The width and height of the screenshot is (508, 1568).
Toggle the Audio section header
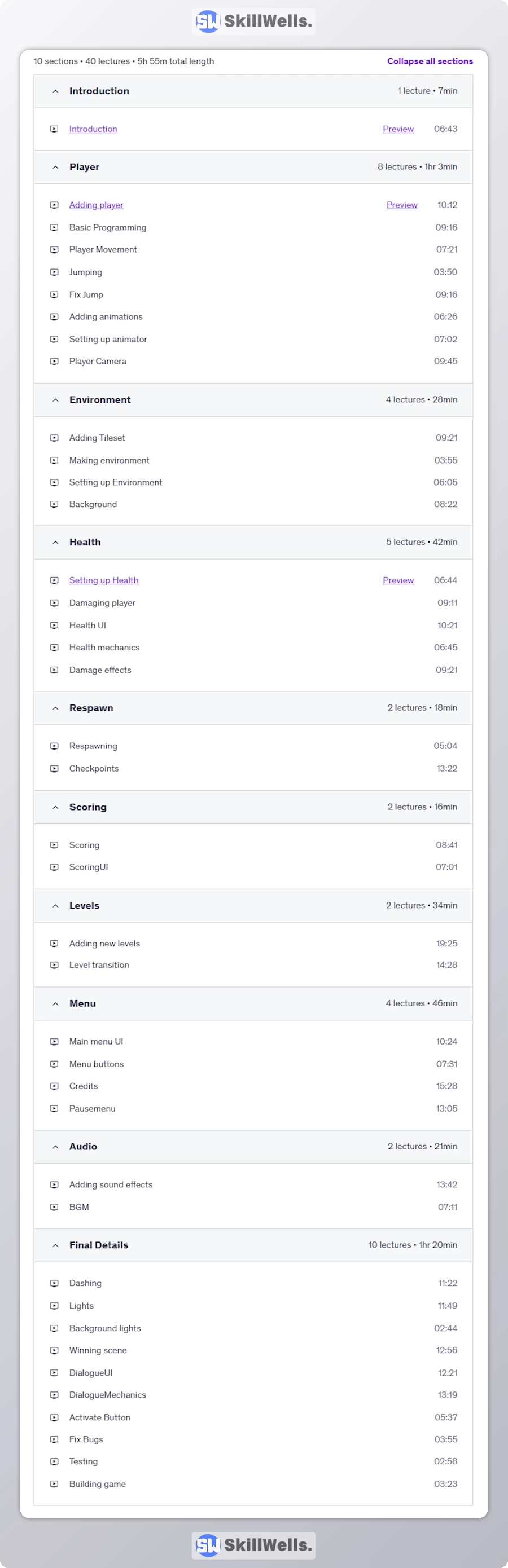253,1147
